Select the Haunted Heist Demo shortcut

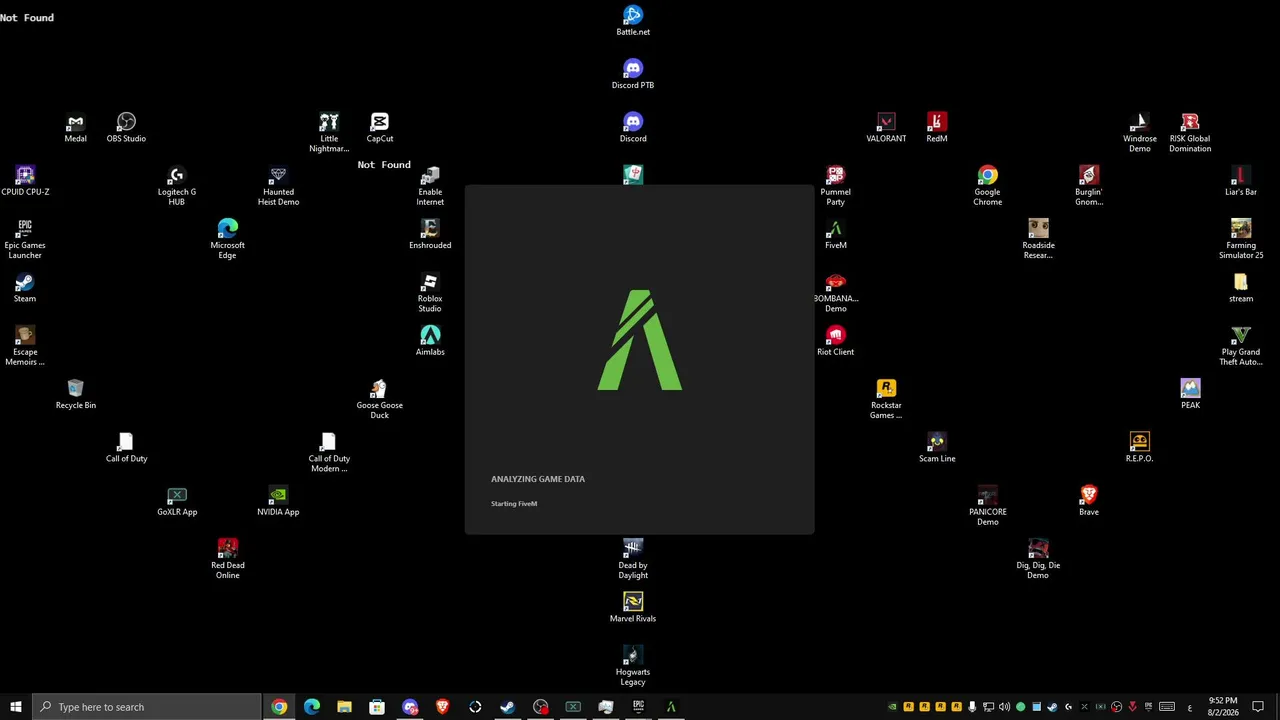pos(278,186)
